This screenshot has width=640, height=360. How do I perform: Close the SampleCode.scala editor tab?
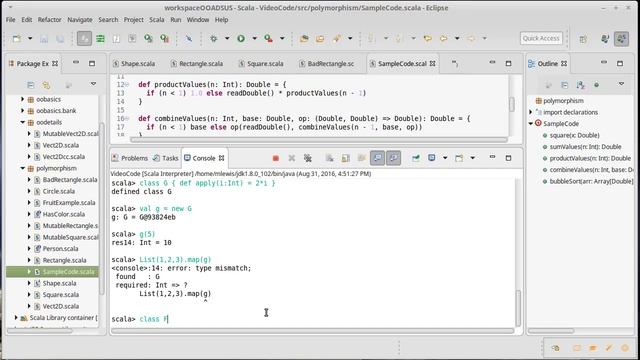[x=433, y=63]
